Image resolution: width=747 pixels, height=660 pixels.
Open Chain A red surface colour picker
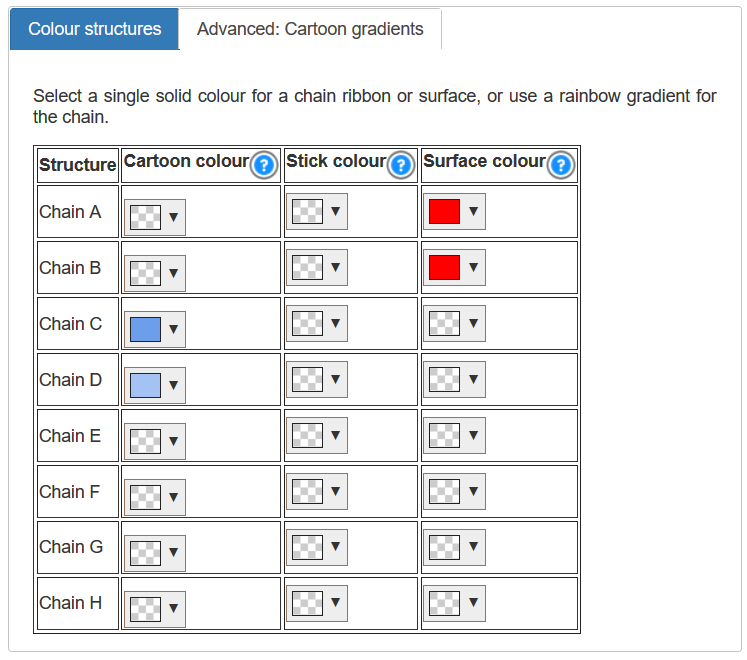(455, 212)
